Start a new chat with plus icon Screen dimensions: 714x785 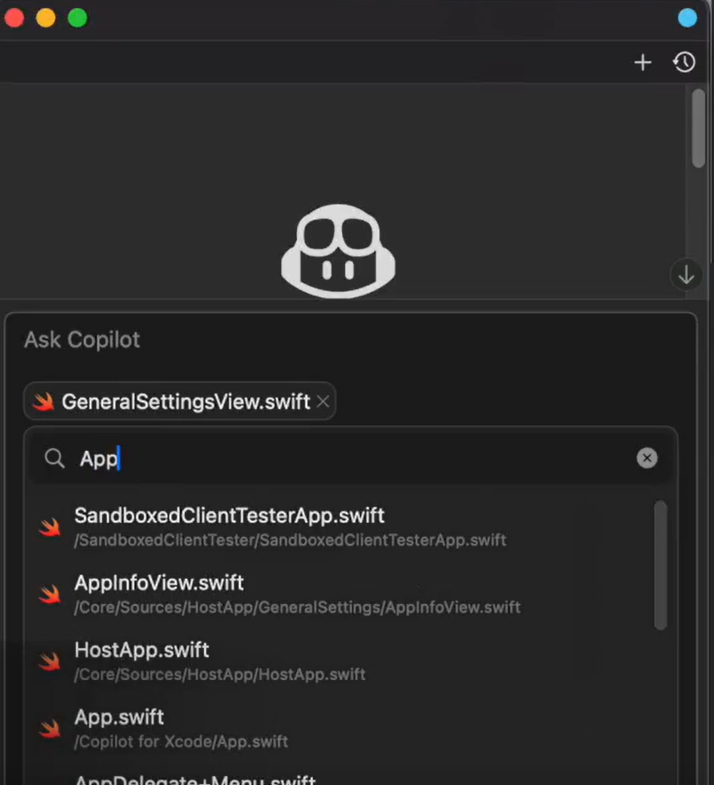(x=643, y=63)
